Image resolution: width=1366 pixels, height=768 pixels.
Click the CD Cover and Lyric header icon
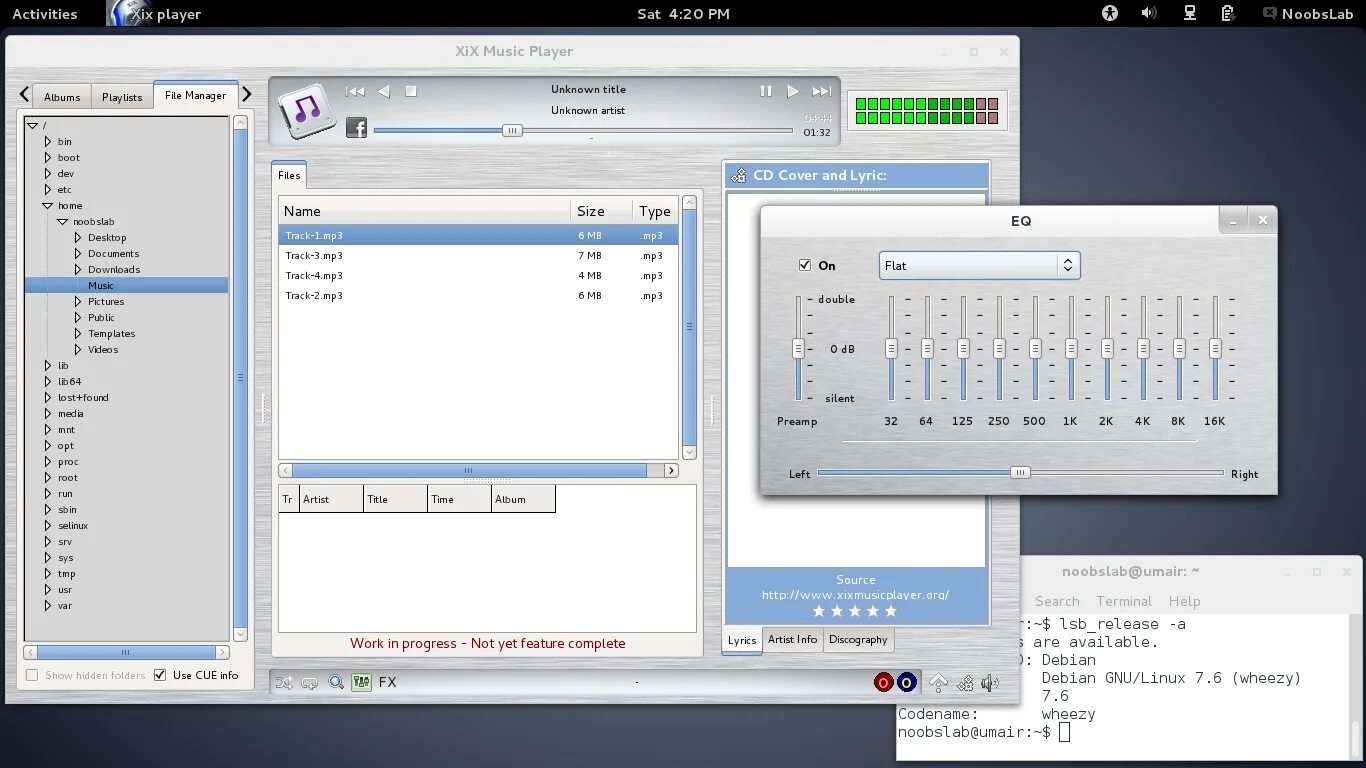(x=738, y=175)
